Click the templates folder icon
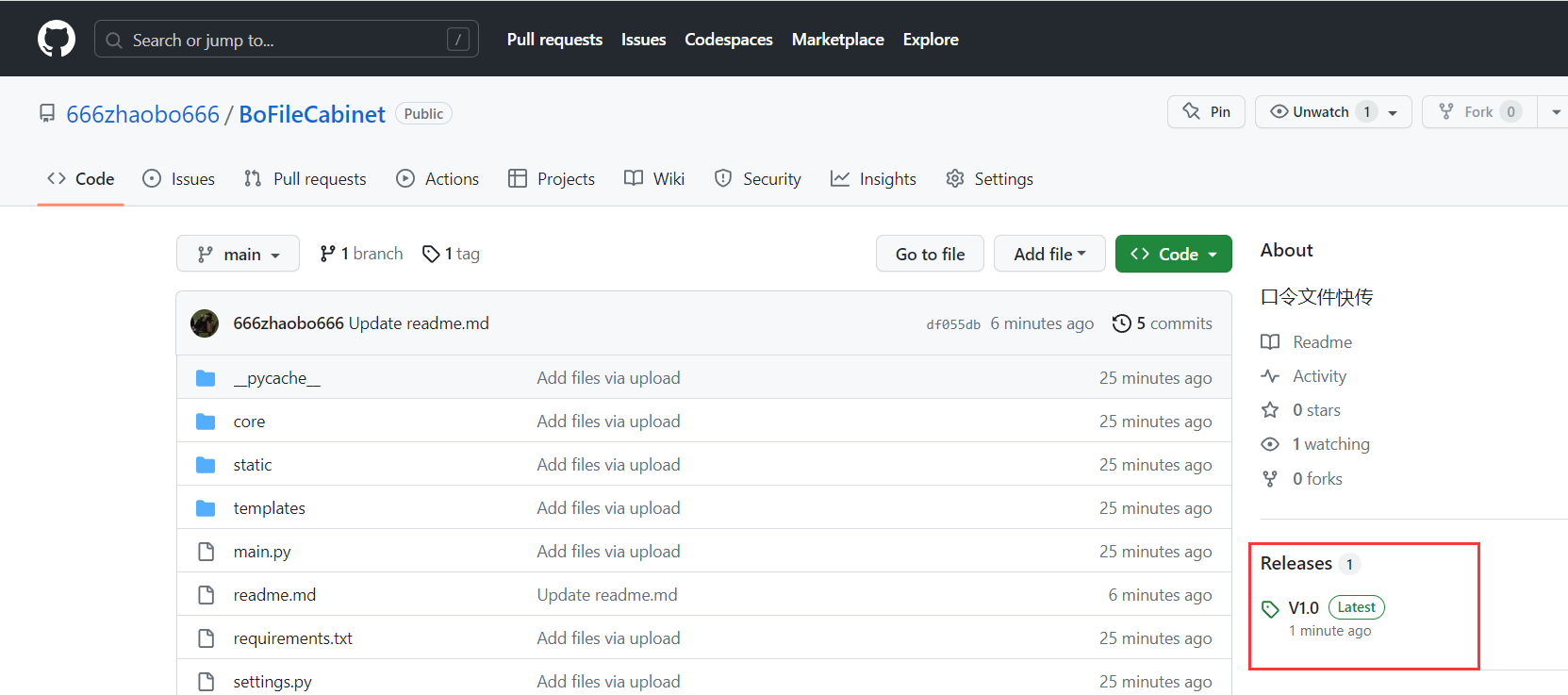This screenshot has height=695, width=1568. 206,508
